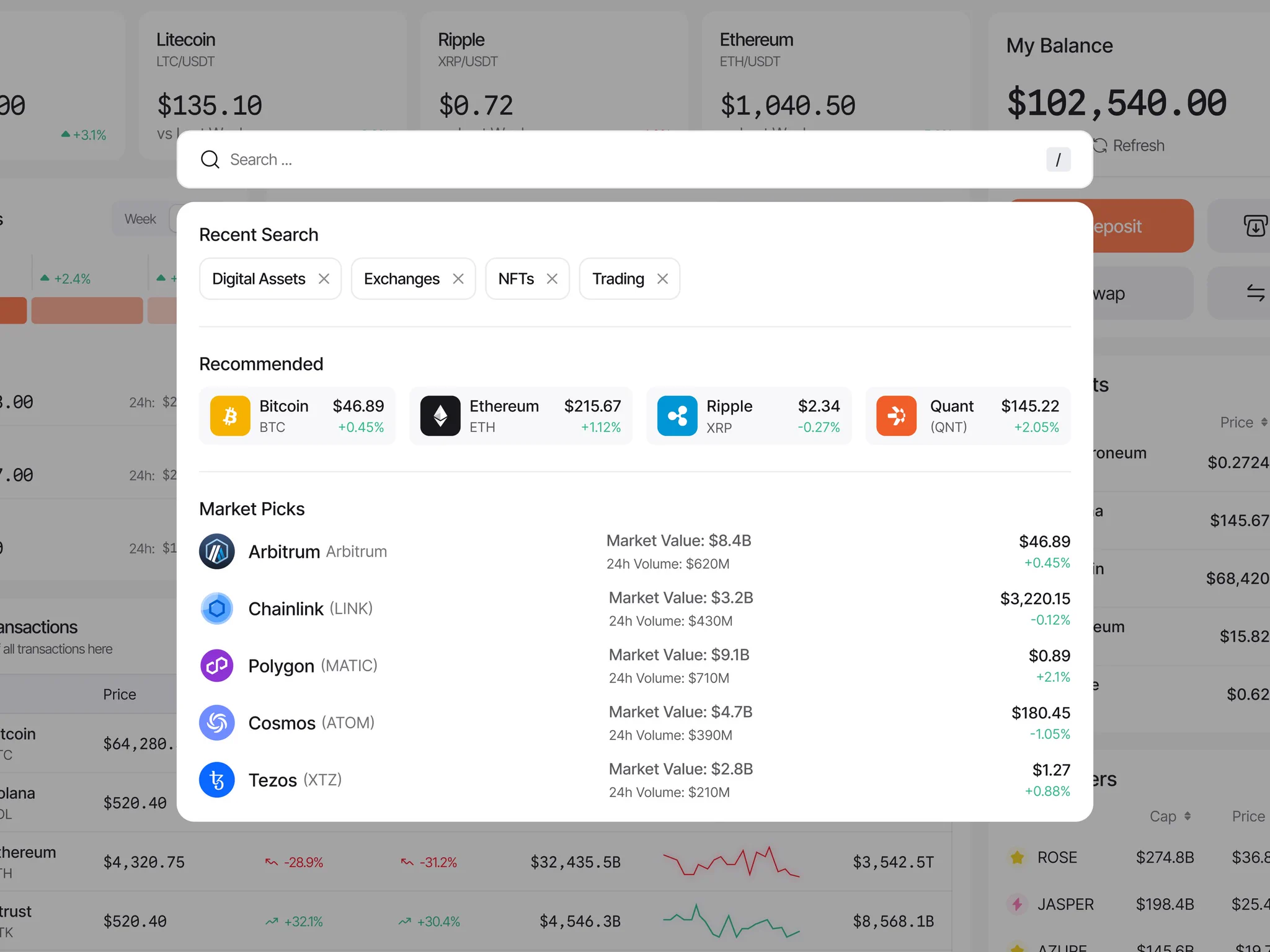Click the Refresh circular arrow icon

(1100, 146)
